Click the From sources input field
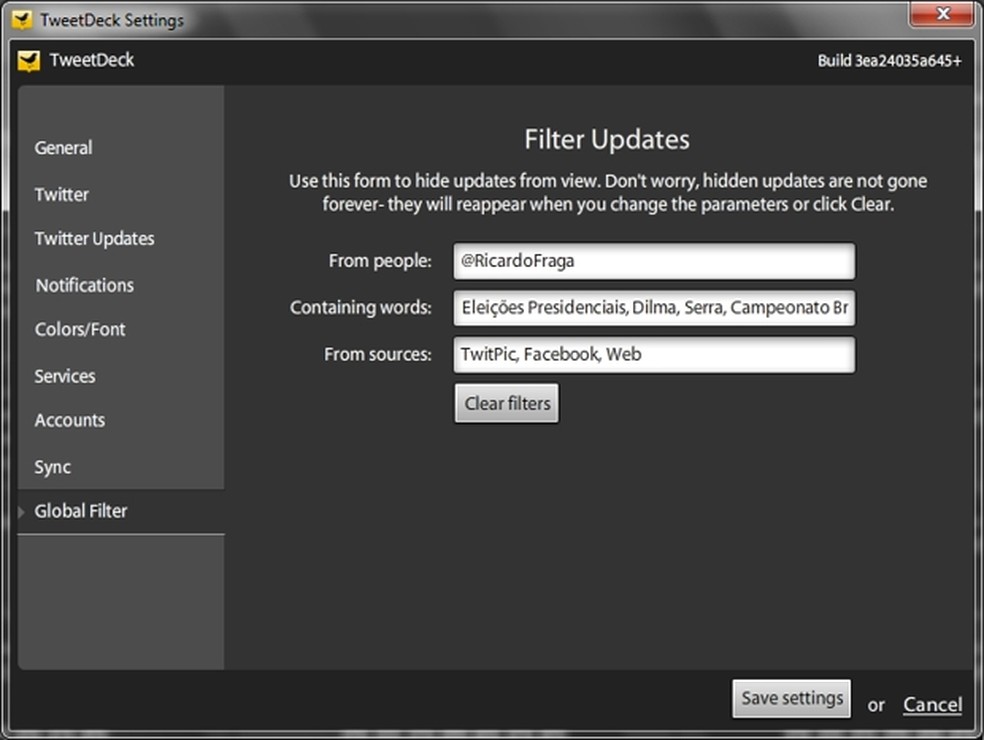 654,355
